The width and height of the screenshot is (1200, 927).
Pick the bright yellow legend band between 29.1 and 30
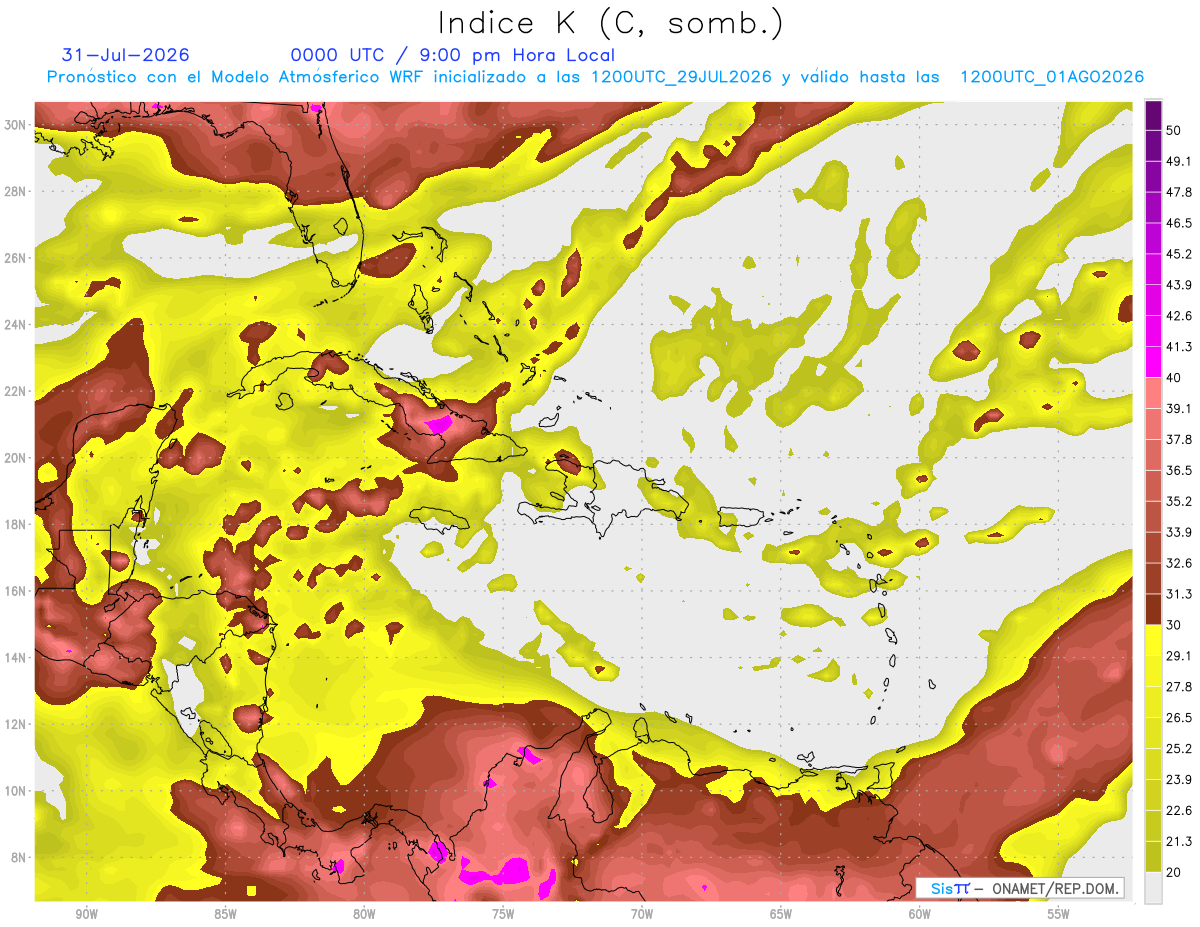coord(1153,640)
